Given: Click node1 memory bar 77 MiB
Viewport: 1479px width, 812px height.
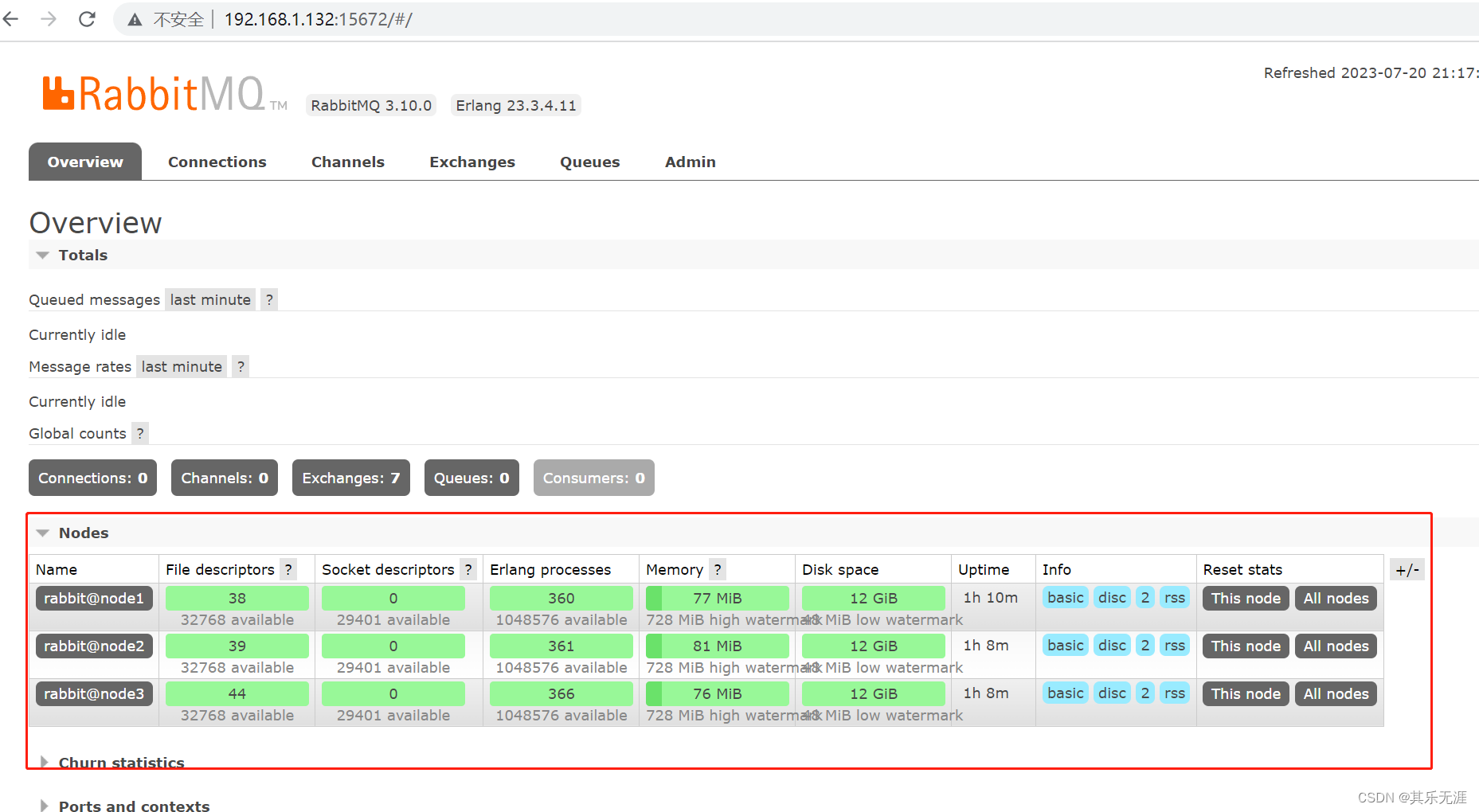Looking at the screenshot, I should pyautogui.click(x=718, y=598).
